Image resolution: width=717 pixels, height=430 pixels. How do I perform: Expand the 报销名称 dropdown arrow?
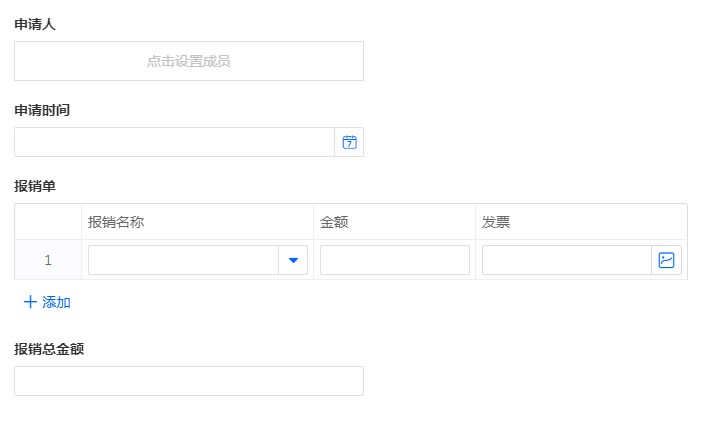point(293,260)
